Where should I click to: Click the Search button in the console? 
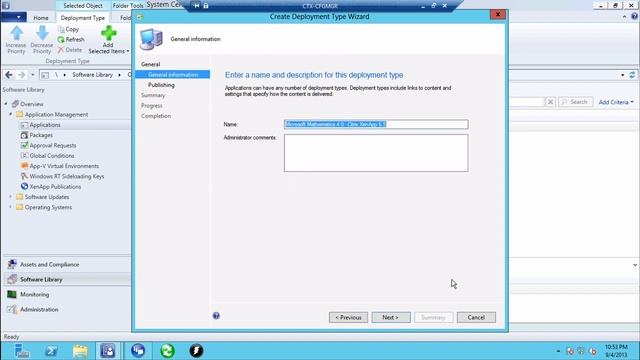click(576, 102)
